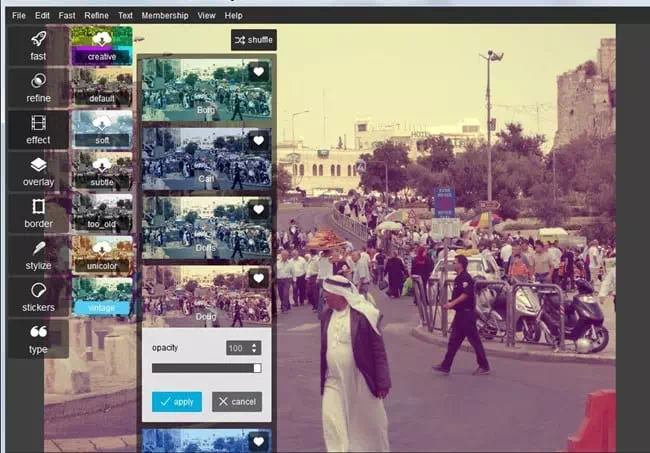
Task: Select the default effect category
Action: coord(102,87)
